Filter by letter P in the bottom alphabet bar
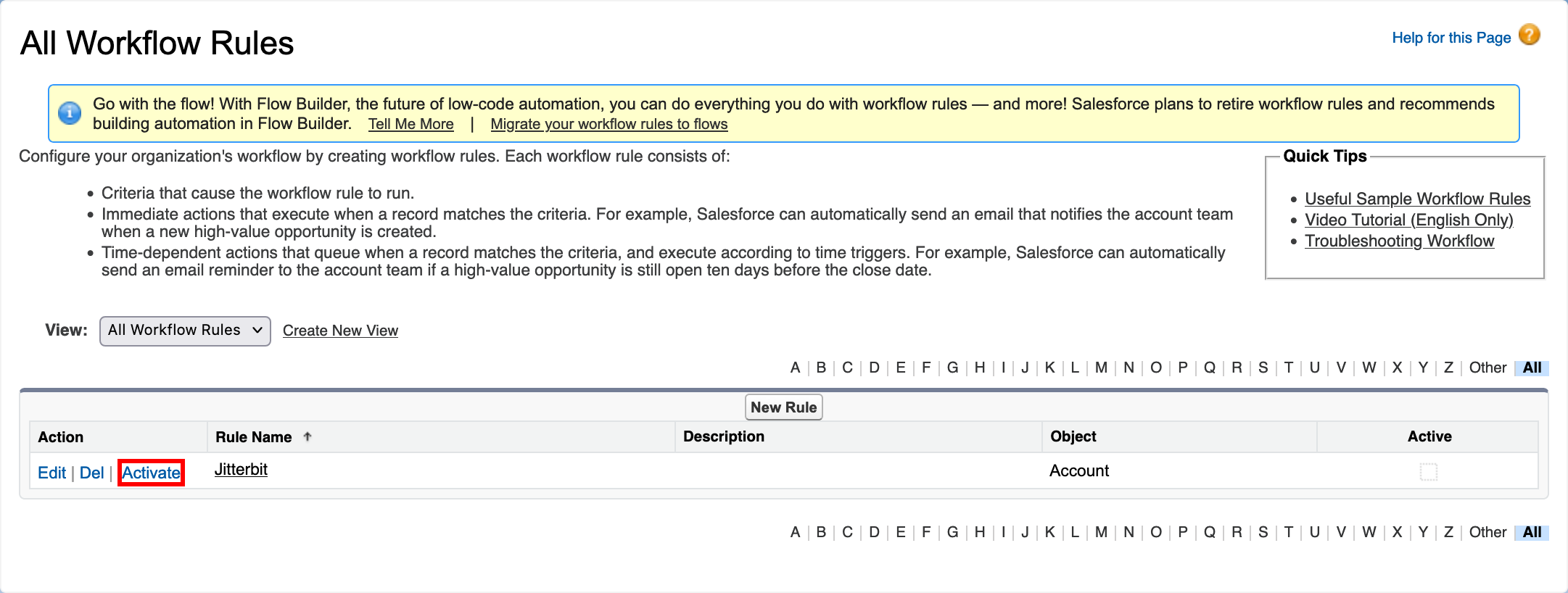This screenshot has height=593, width=1568. click(x=1183, y=532)
